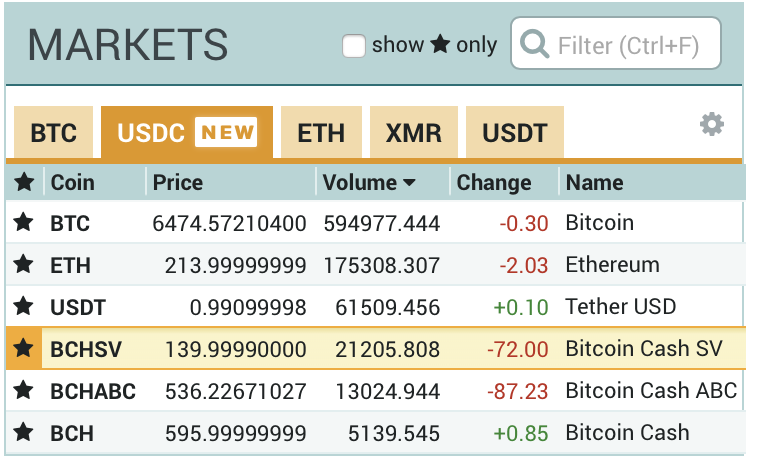
Task: Toggle the BCHABC favorite star
Action: [x=24, y=390]
